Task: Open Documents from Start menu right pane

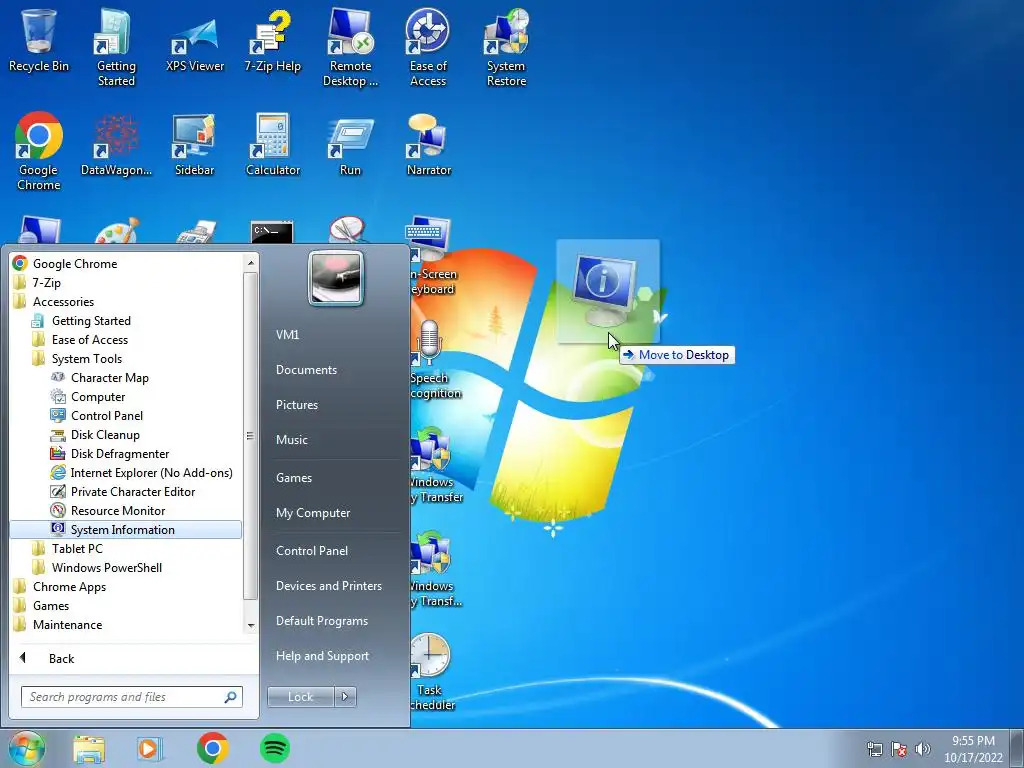Action: pyautogui.click(x=306, y=370)
